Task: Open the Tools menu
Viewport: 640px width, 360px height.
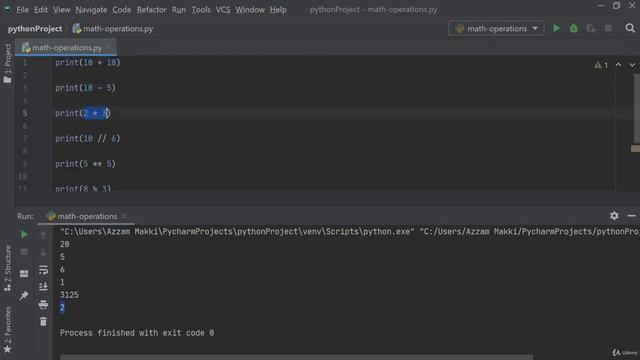Action: pyautogui.click(x=201, y=9)
